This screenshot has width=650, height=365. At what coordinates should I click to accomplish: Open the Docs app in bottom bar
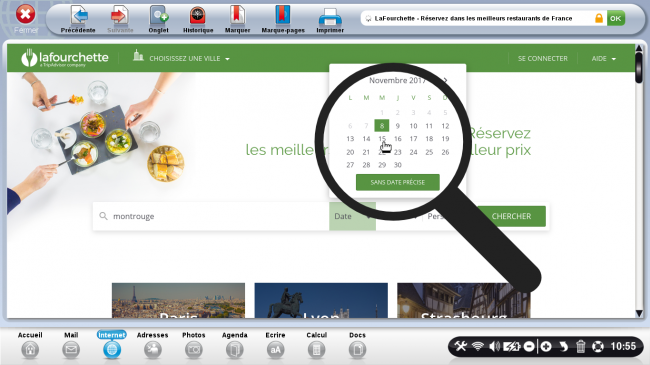tap(357, 345)
